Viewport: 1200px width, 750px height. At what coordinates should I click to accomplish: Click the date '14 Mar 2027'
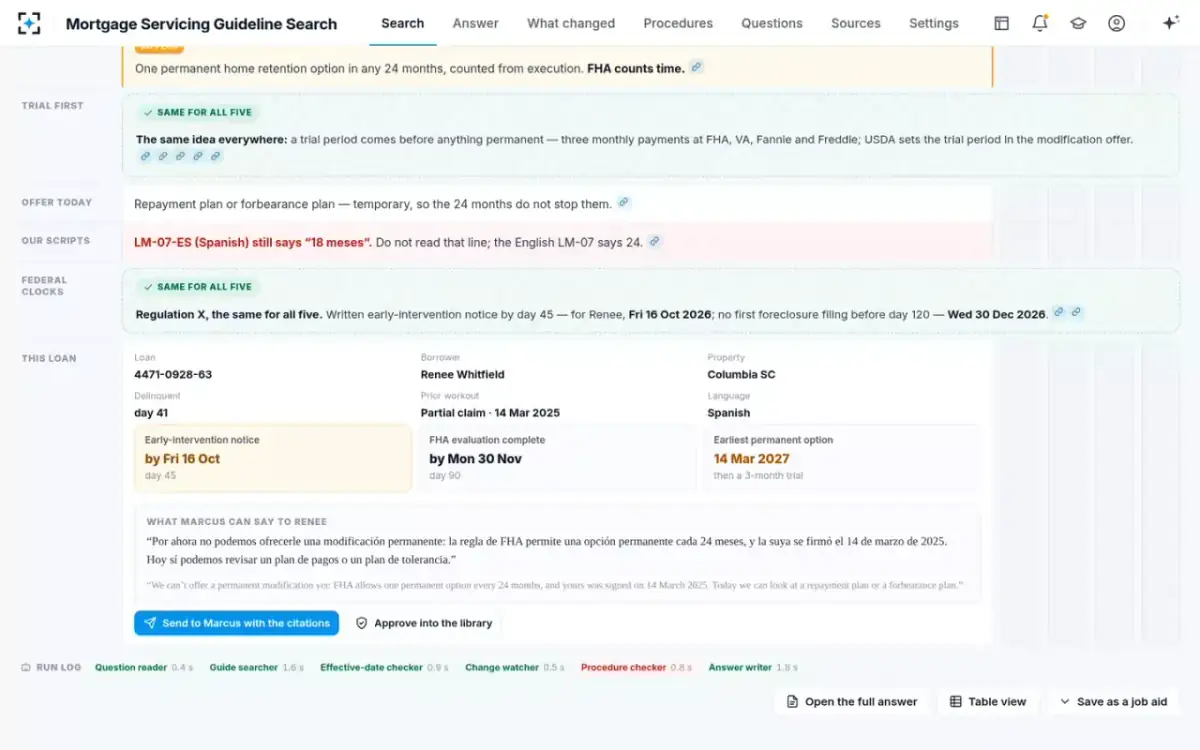(751, 459)
